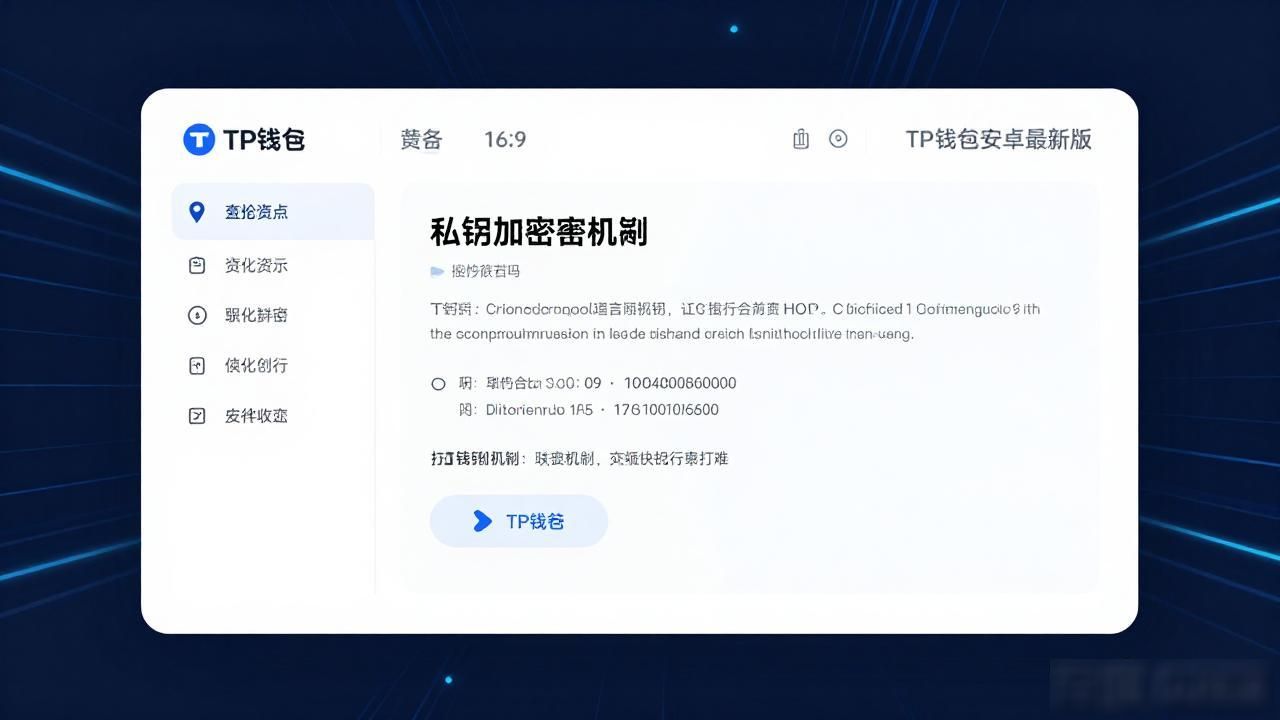Click the paragraph beginning with 'the oconproulmruesion'
Screen dimensions: 1280x720
click(x=671, y=334)
